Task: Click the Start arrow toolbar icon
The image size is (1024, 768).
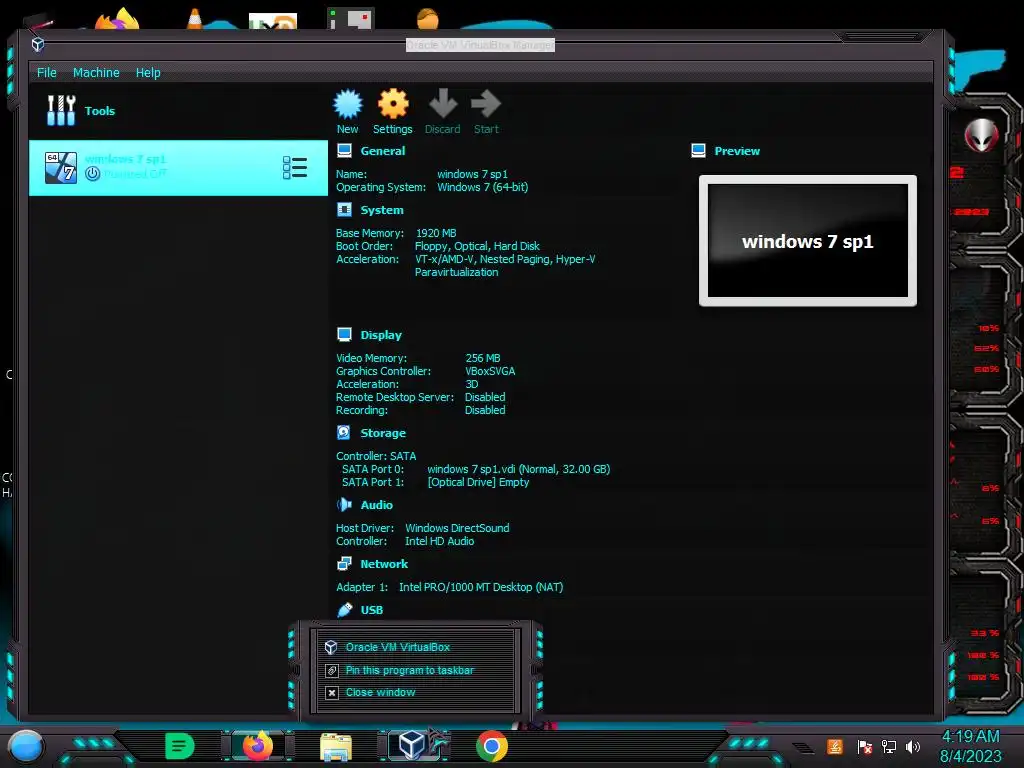Action: tap(486, 104)
